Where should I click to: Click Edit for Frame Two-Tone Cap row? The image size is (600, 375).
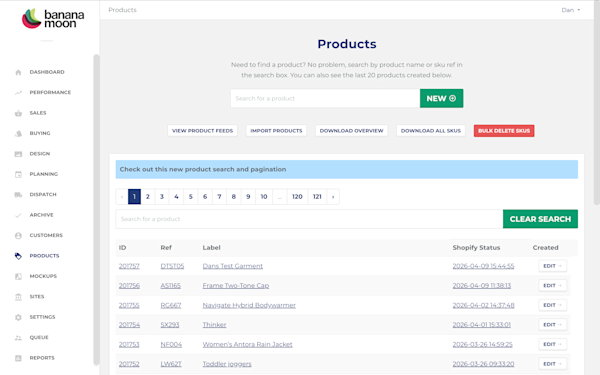tap(553, 285)
